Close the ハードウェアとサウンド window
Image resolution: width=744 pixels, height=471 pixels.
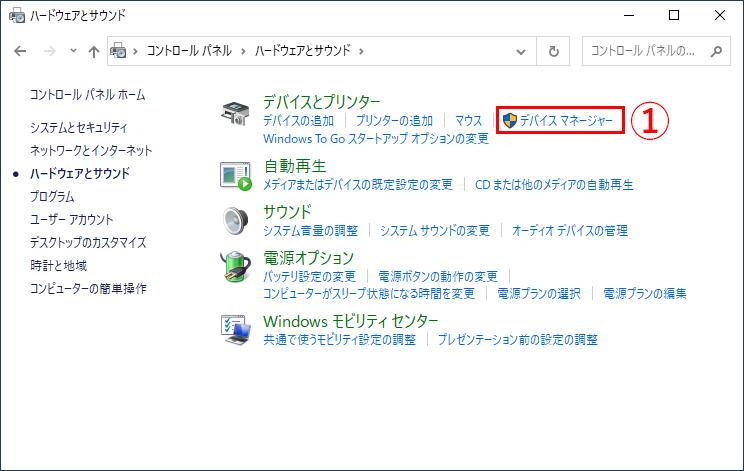pyautogui.click(x=720, y=15)
